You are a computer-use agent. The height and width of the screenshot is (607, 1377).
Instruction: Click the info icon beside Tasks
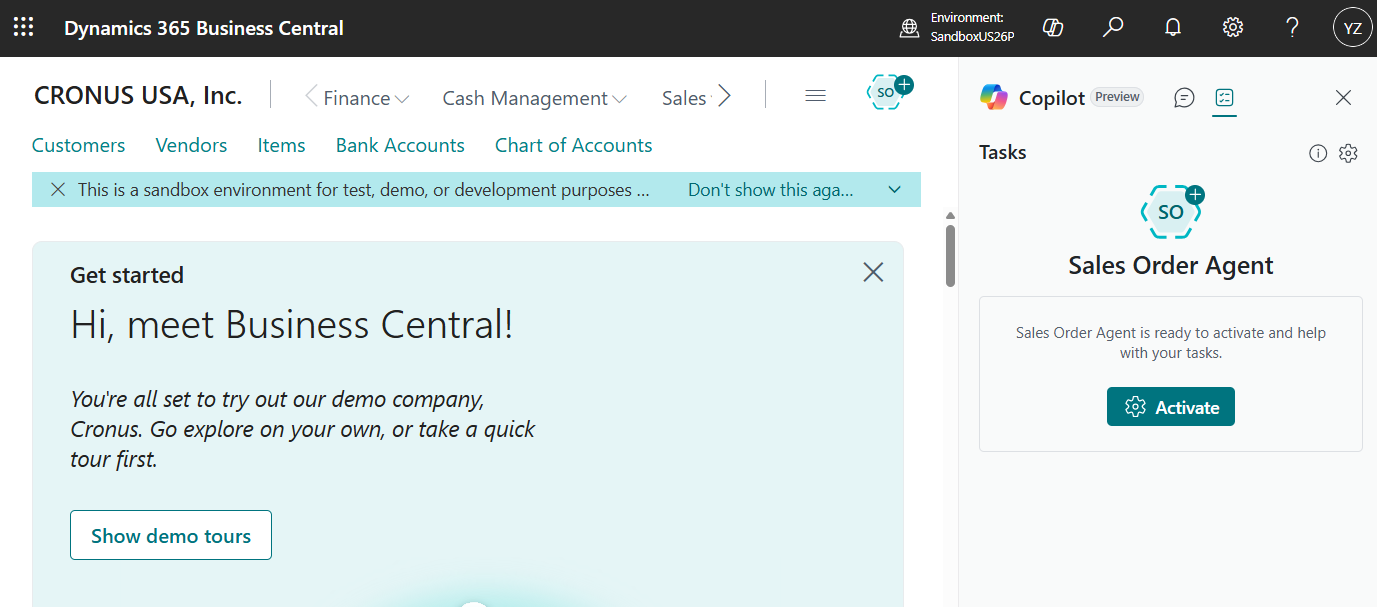(x=1317, y=153)
